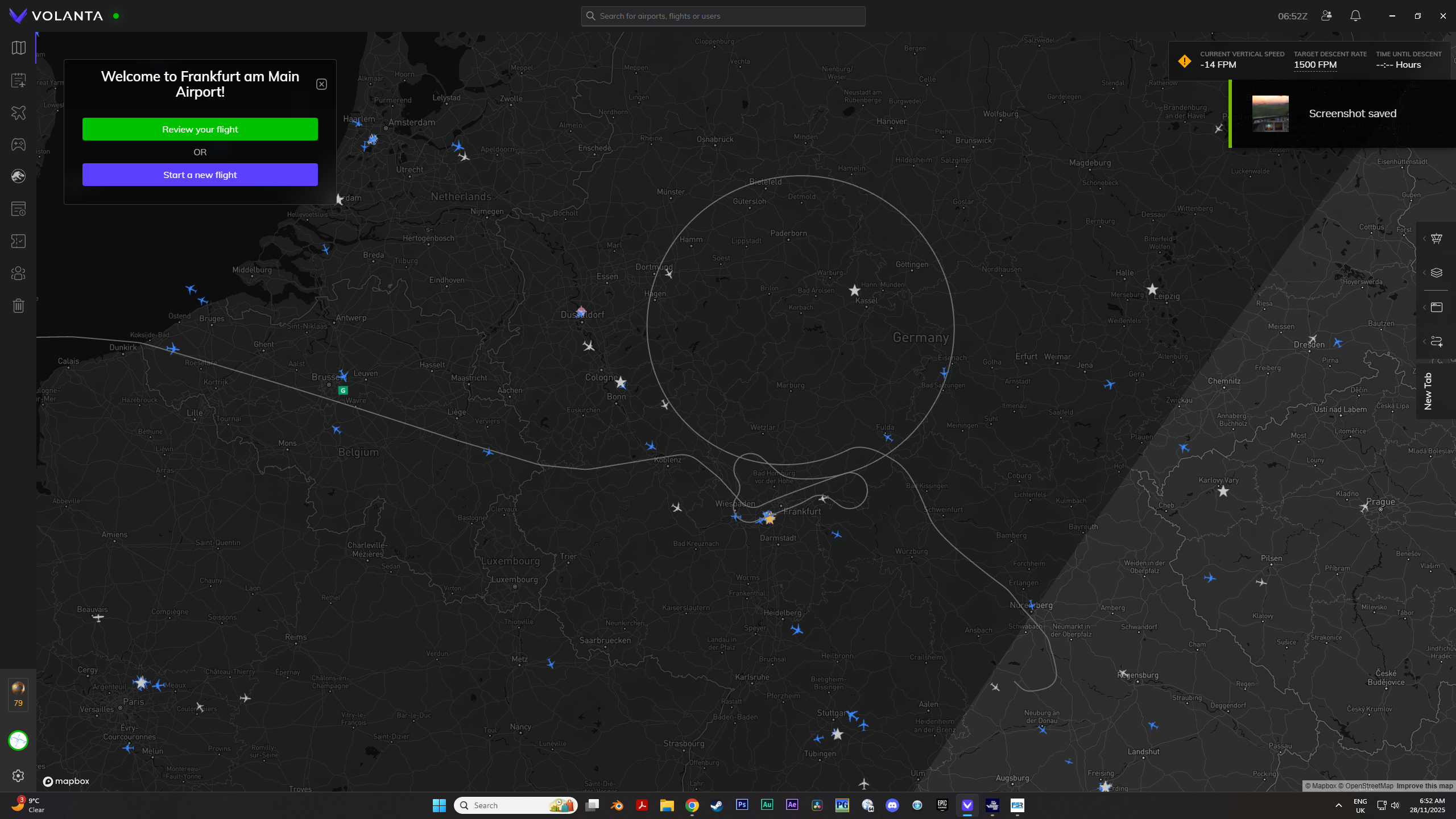This screenshot has width=1456, height=819.
Task: Expand the ATC control tower panel
Action: click(1436, 239)
